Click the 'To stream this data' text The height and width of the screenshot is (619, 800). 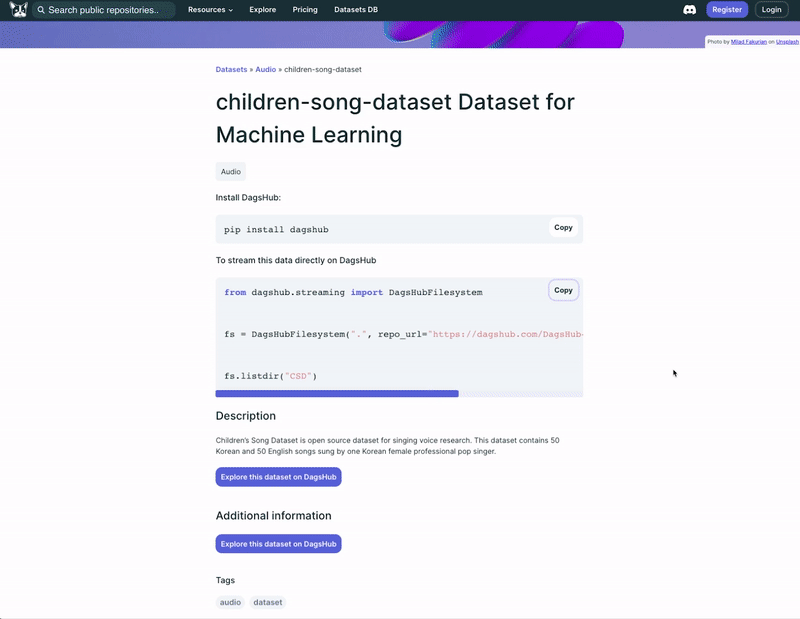[296, 260]
